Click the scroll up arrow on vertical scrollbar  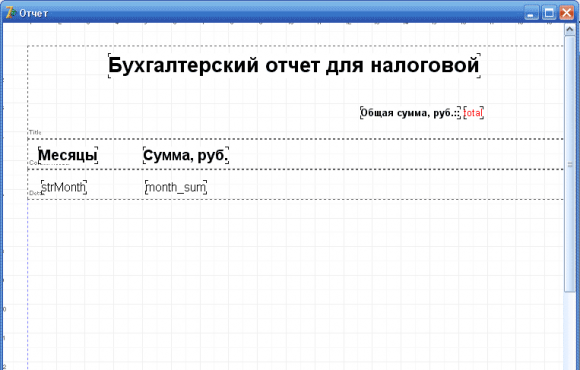[x=570, y=30]
